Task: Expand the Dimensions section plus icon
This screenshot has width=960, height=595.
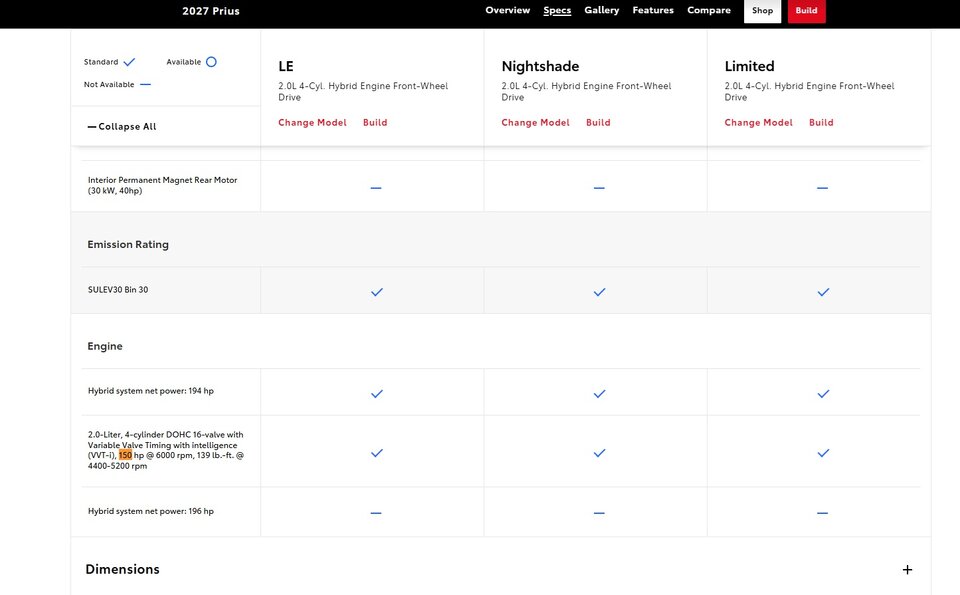Action: click(907, 570)
